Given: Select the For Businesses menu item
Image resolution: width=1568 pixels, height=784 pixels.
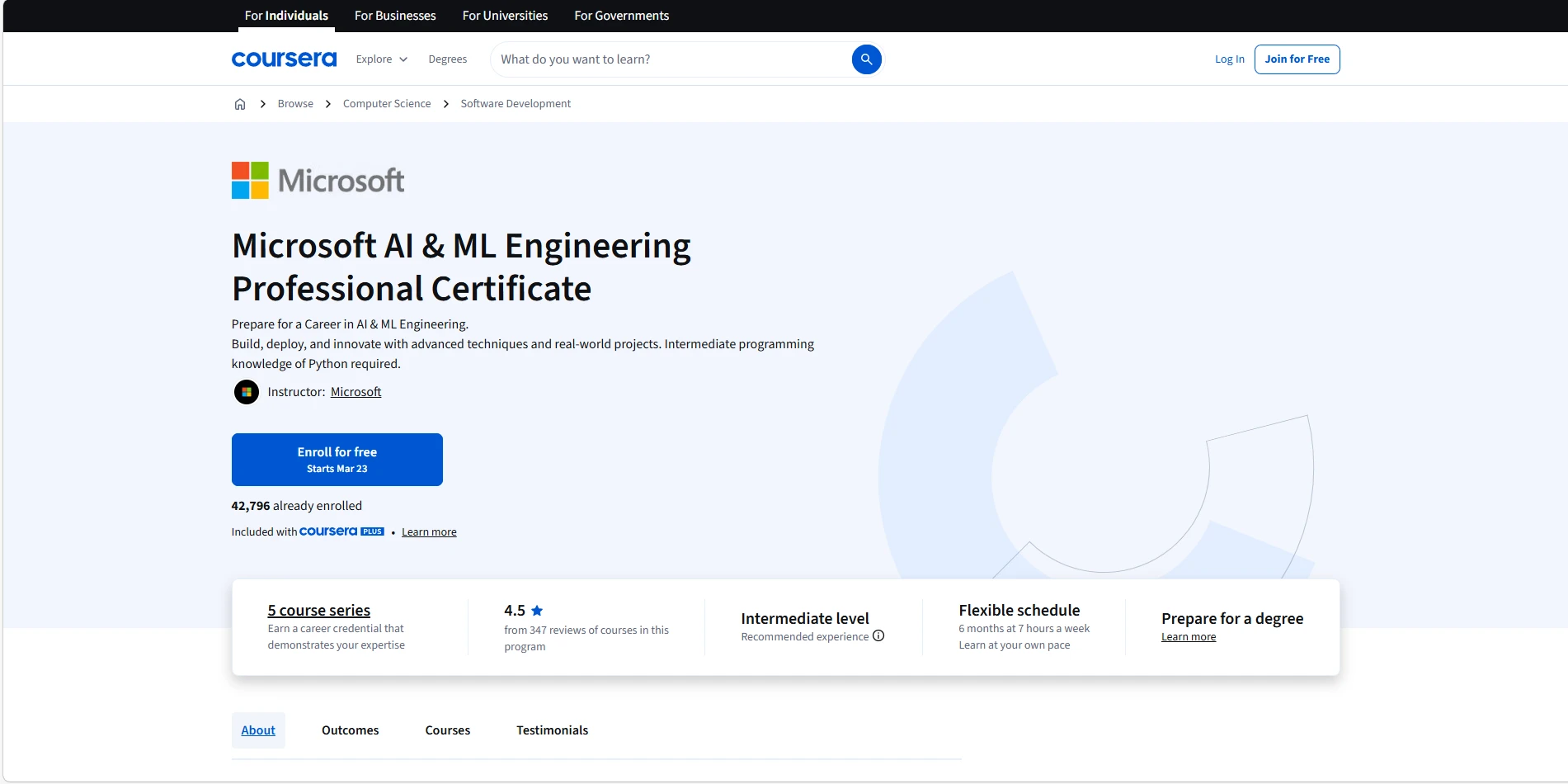Looking at the screenshot, I should pyautogui.click(x=395, y=15).
